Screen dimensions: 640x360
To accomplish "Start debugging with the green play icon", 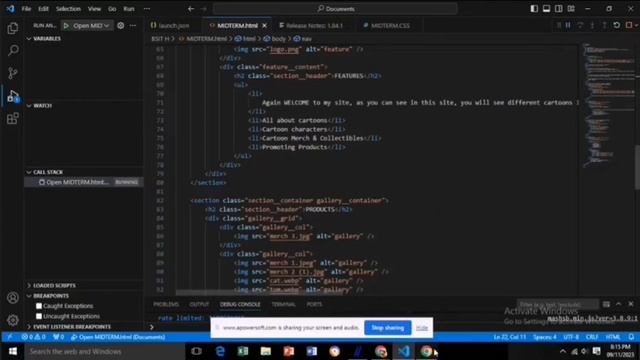I will pyautogui.click(x=66, y=25).
